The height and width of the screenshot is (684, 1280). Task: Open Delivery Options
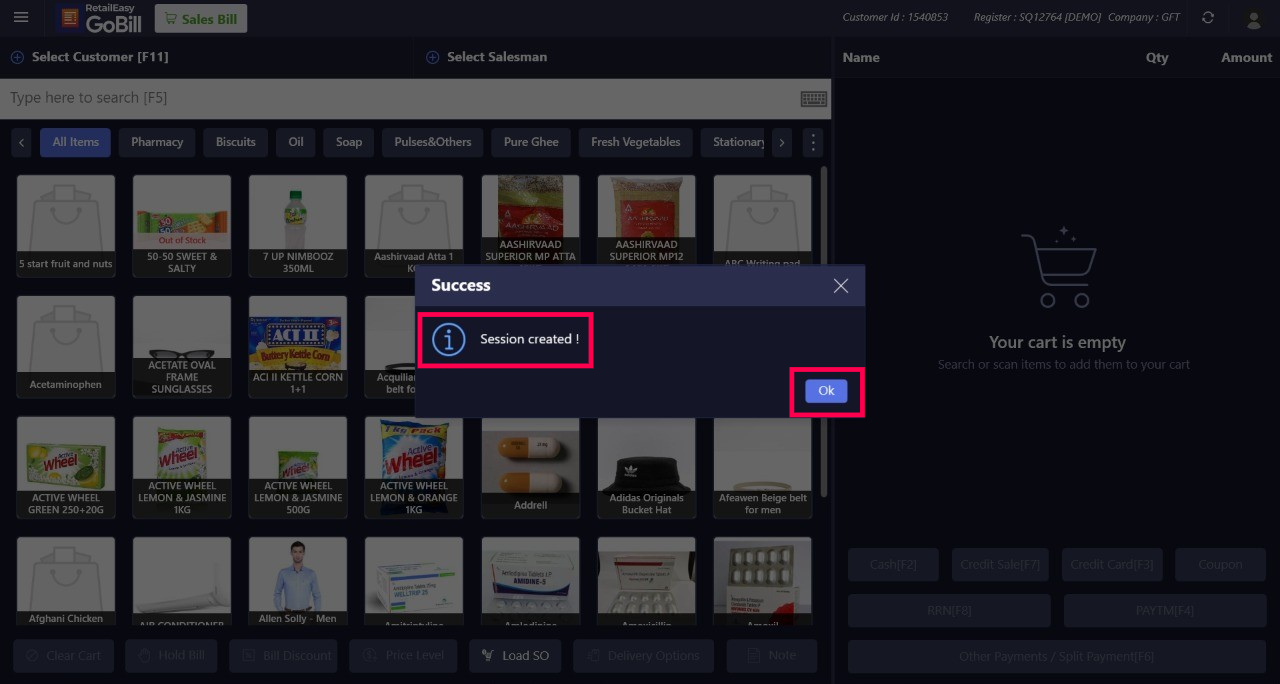pos(644,656)
